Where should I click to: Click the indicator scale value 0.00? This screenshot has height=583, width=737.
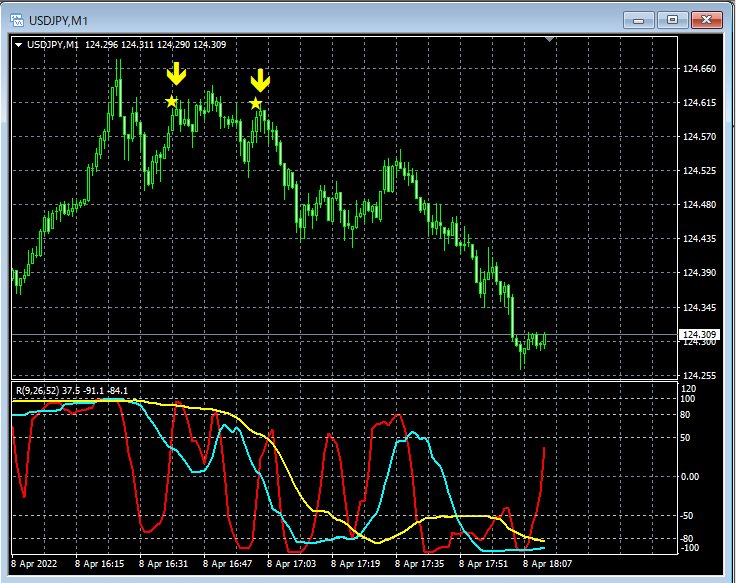pos(690,477)
